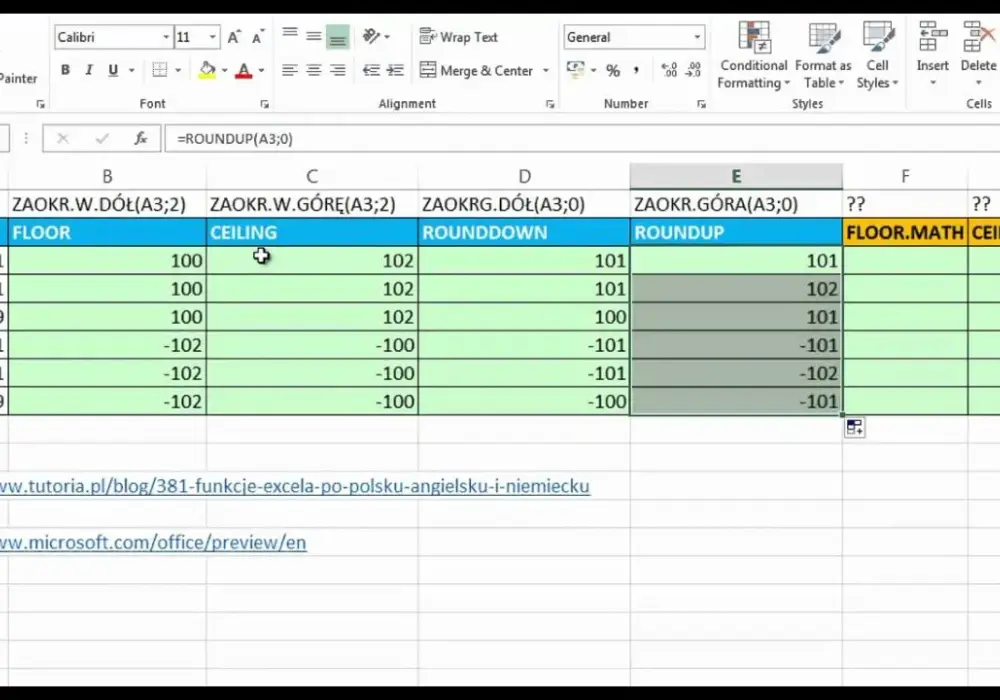1000x700 pixels.
Task: Open Format as Table gallery
Action: click(x=823, y=55)
